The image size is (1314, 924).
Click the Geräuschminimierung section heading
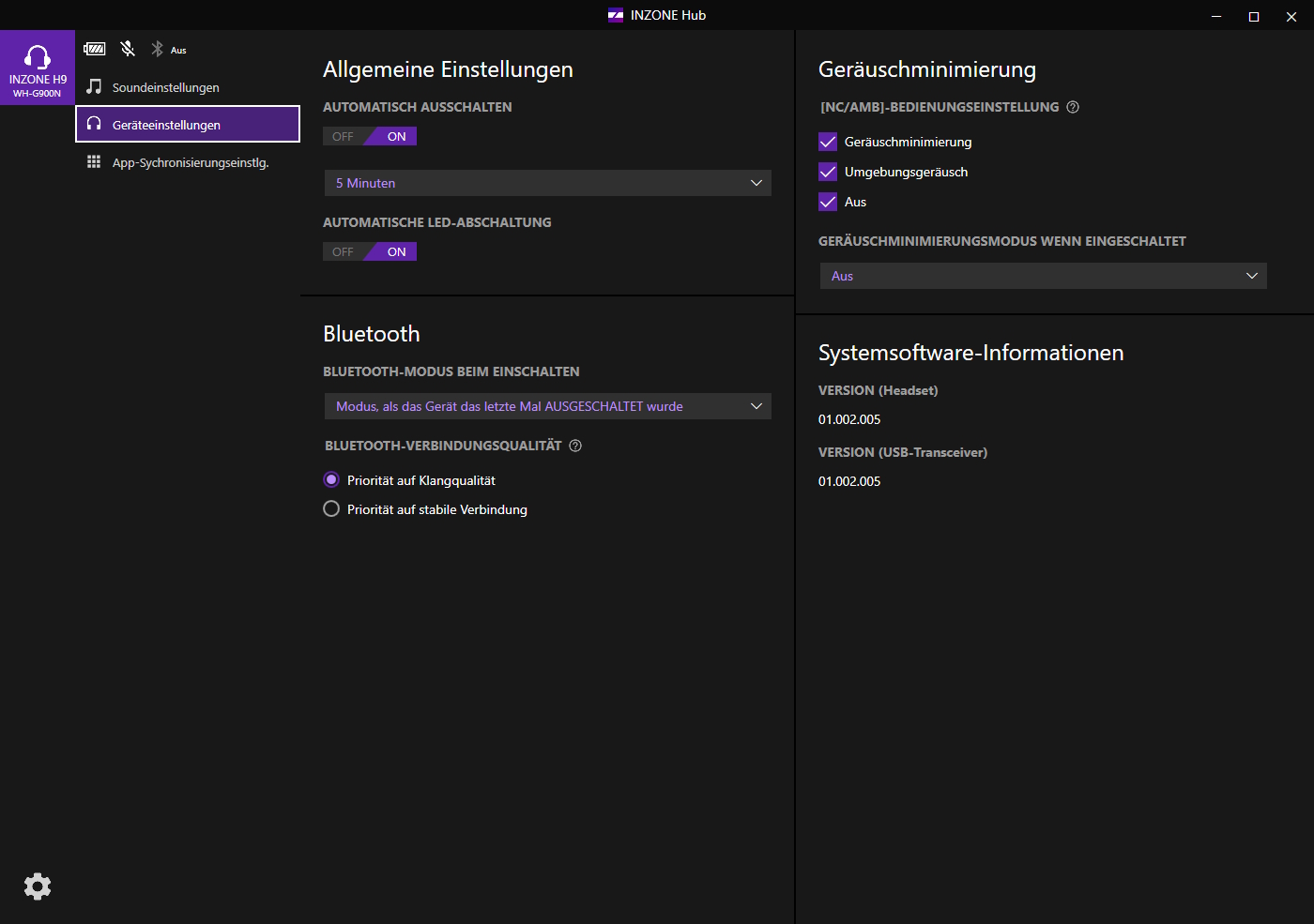[x=927, y=69]
